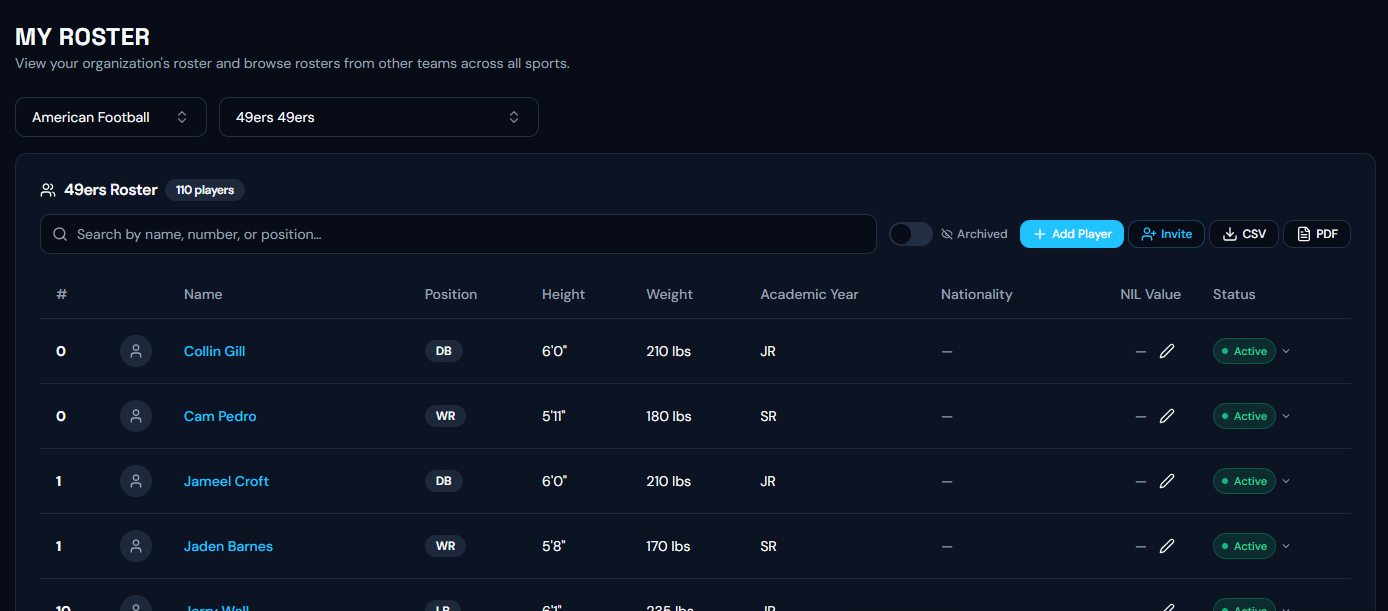This screenshot has width=1388, height=611.
Task: Open Cam Pedro's player profile
Action: [x=220, y=416]
